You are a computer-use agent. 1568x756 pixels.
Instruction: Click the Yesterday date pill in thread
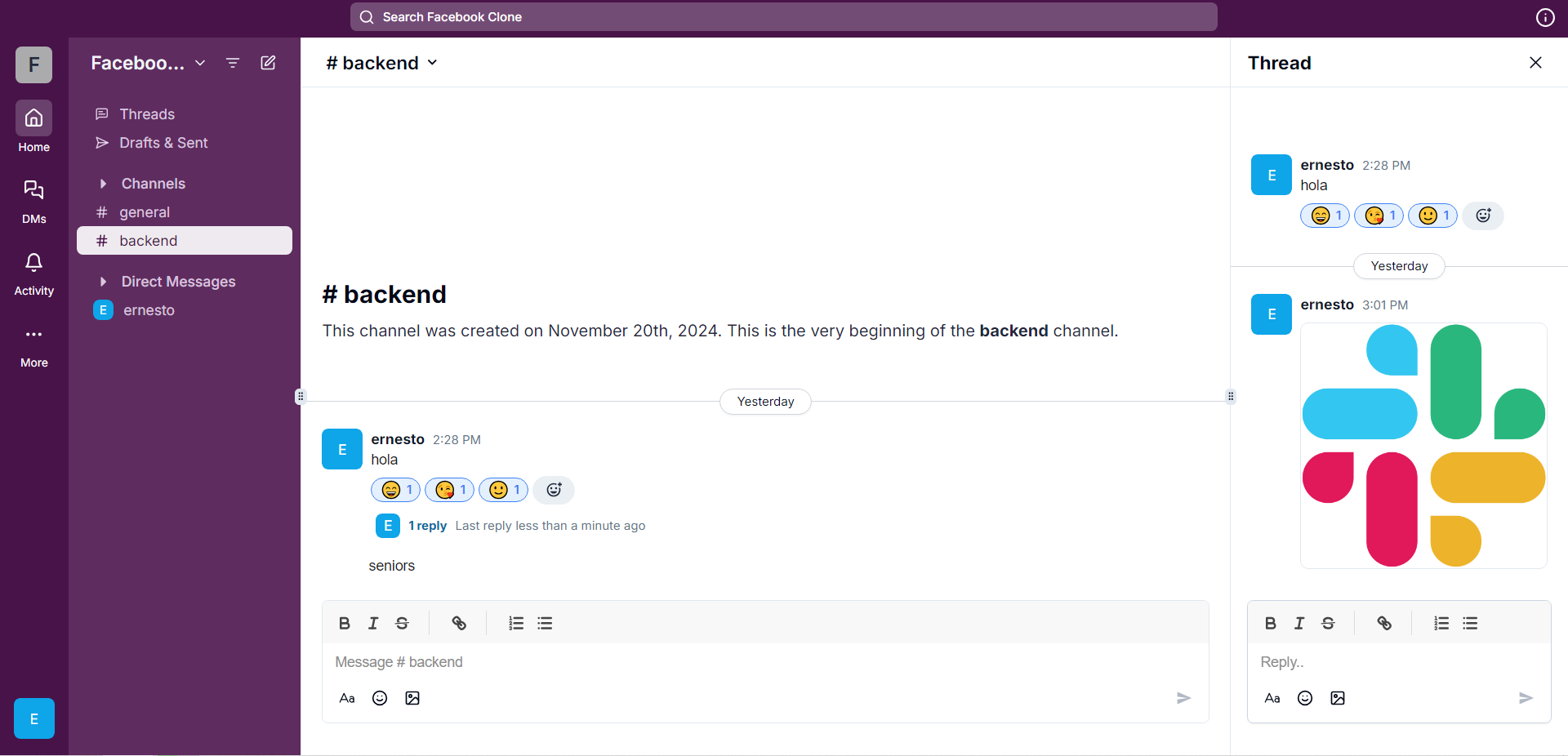pyautogui.click(x=1399, y=266)
